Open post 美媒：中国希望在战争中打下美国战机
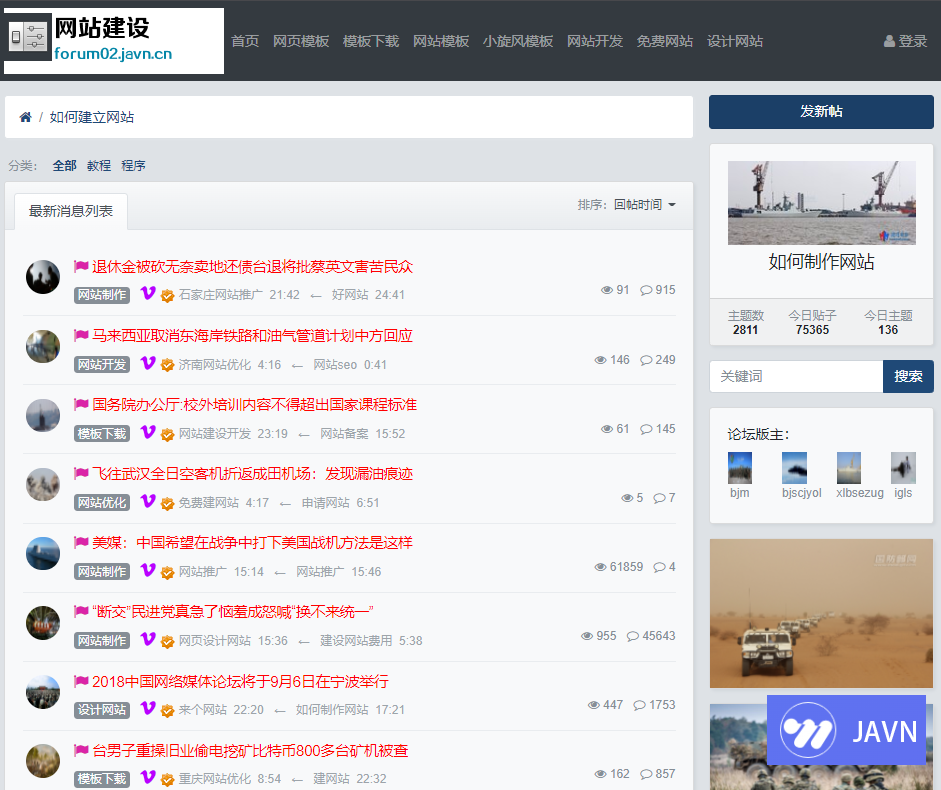This screenshot has height=790, width=941. tap(252, 543)
